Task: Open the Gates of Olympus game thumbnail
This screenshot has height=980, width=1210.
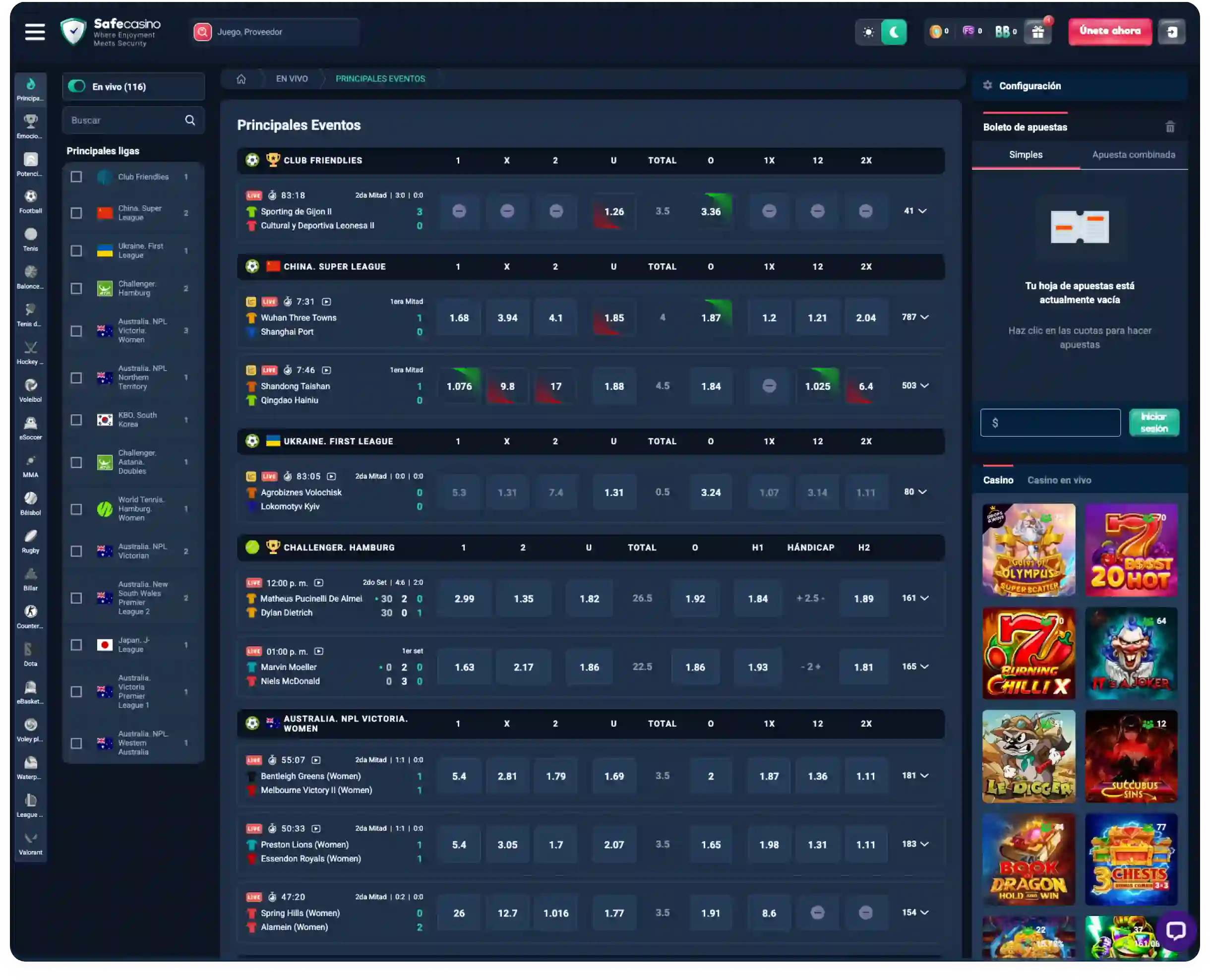Action: [x=1028, y=550]
